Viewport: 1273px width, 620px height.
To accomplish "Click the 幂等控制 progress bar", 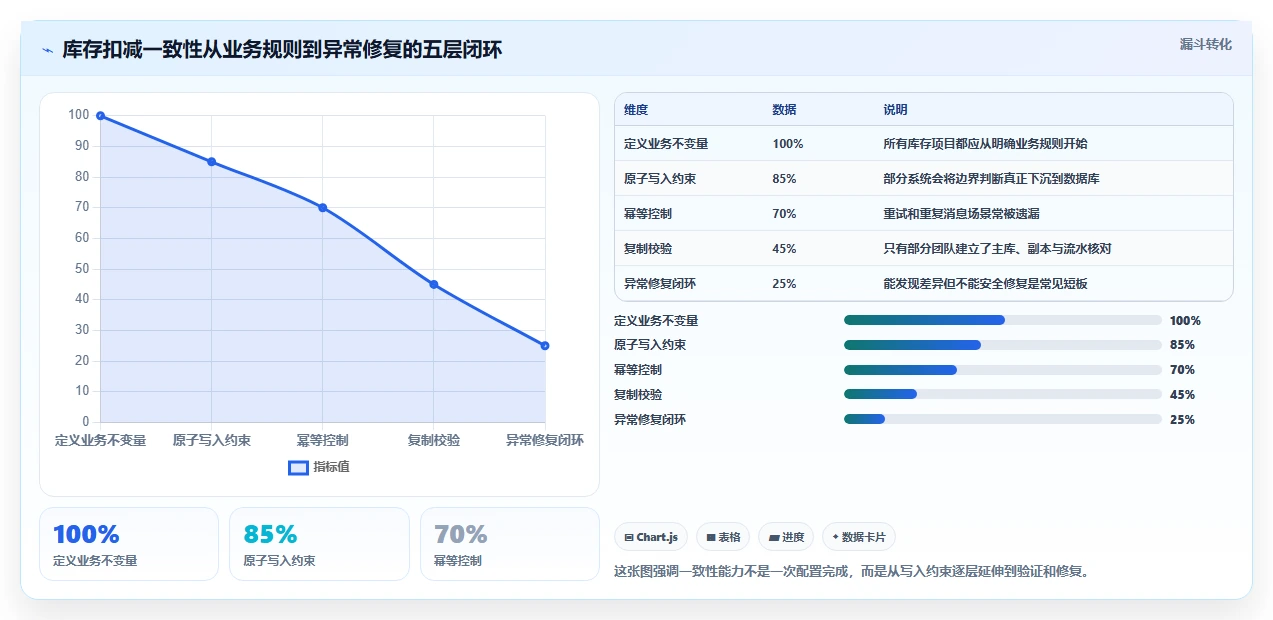I will coord(1002,370).
